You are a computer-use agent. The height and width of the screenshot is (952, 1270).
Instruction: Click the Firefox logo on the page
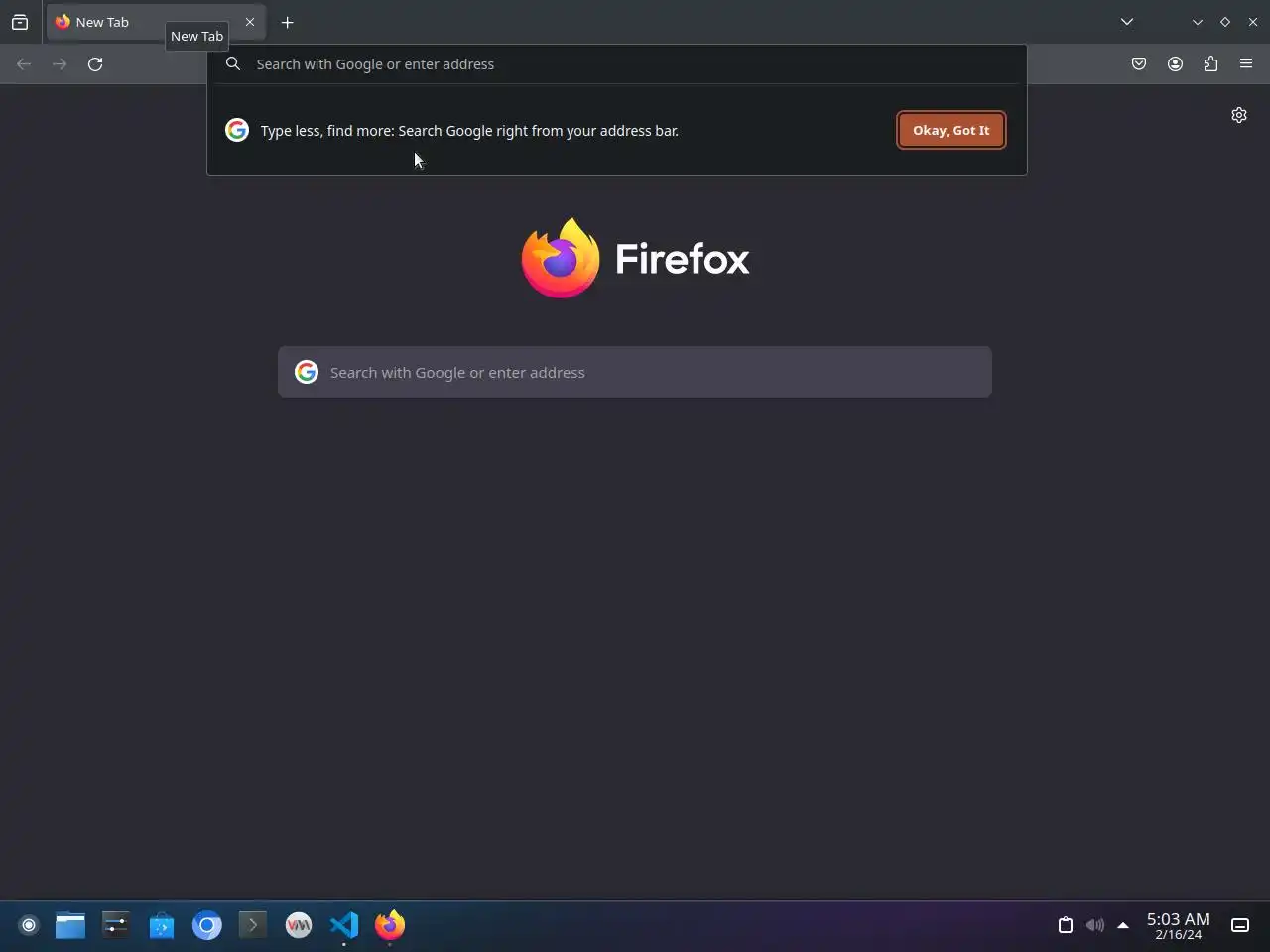point(635,258)
